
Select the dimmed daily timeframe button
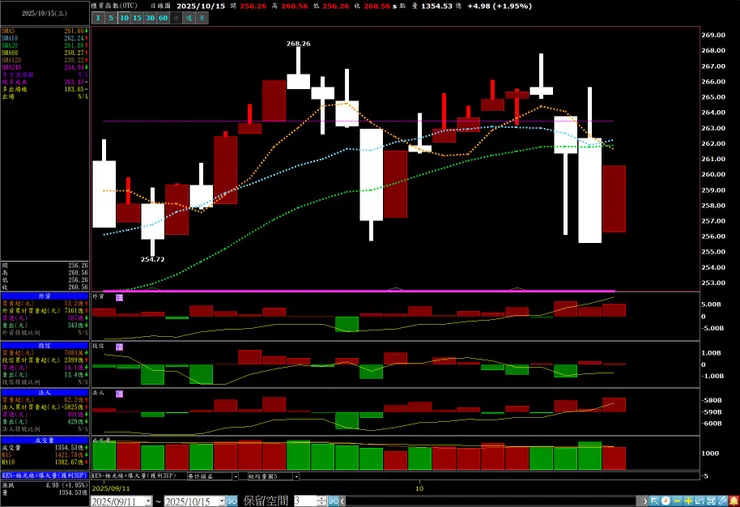point(176,18)
